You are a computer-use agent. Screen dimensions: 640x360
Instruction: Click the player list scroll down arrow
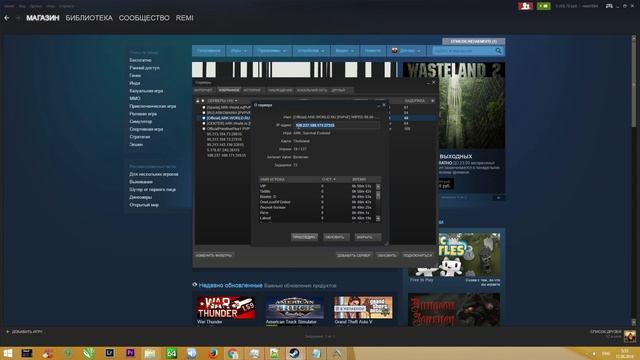378,219
